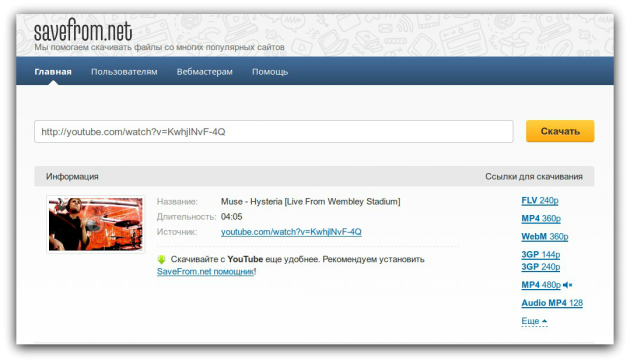Click the Информация header label
This screenshot has height=363, width=630.
pos(72,176)
